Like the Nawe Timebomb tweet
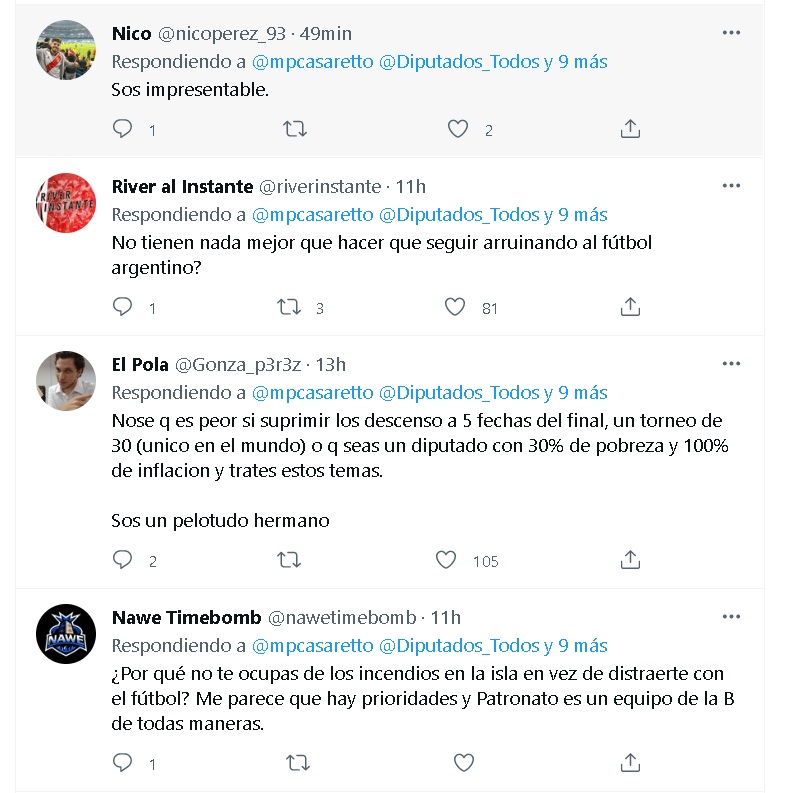 (x=464, y=763)
